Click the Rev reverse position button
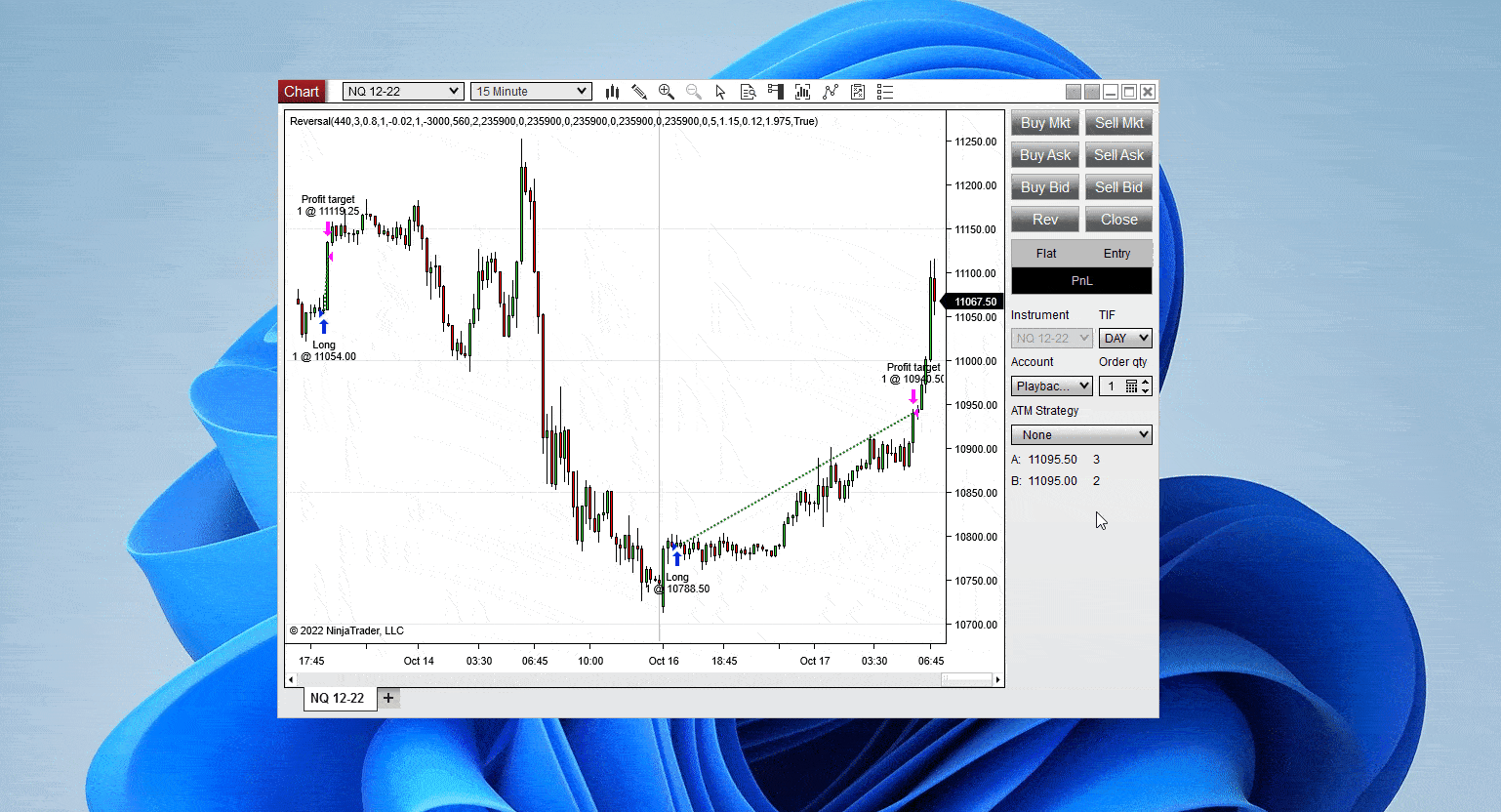Screen dimensions: 1501x812 click(x=1045, y=220)
